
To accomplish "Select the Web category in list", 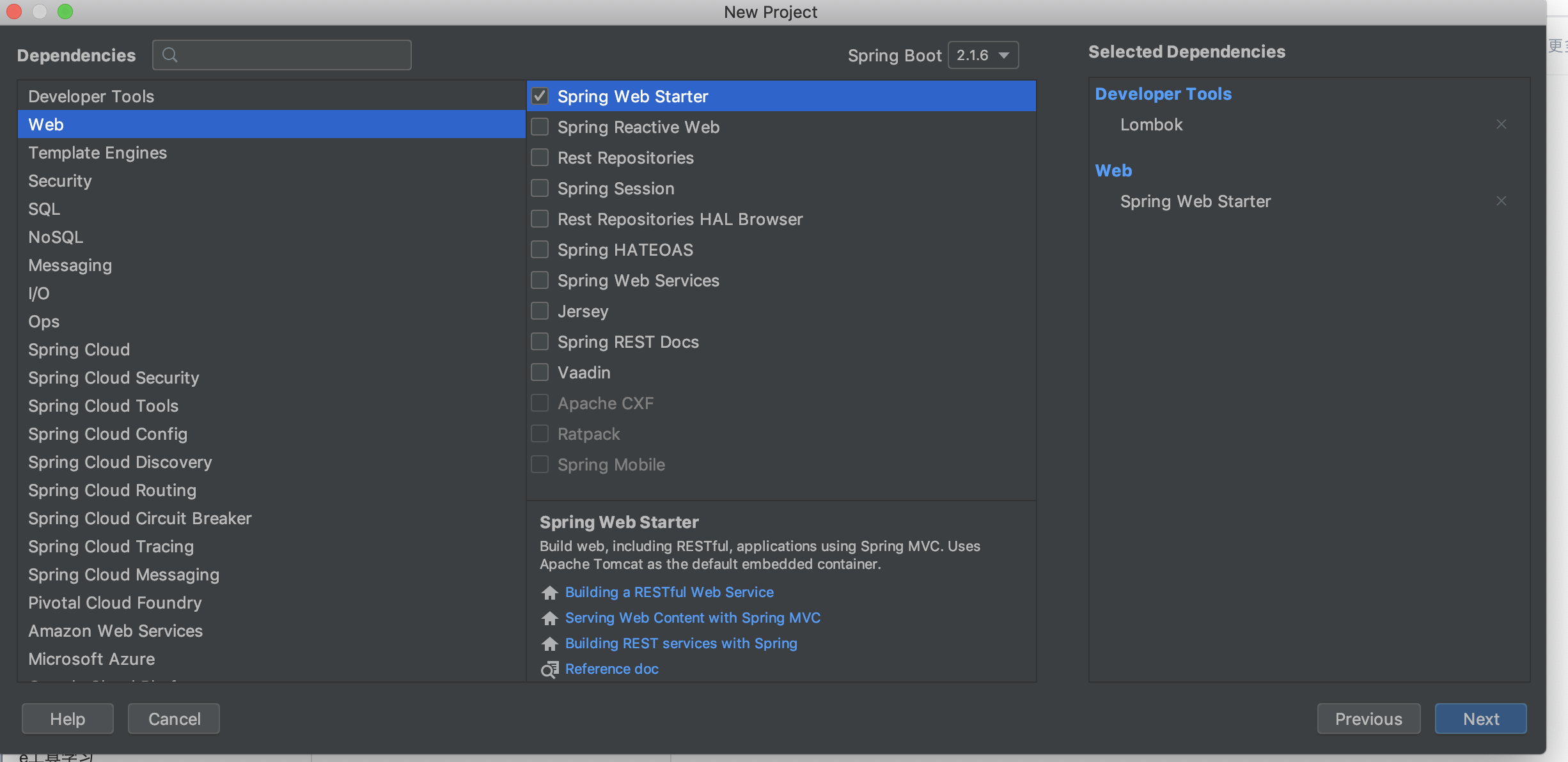I will (271, 124).
